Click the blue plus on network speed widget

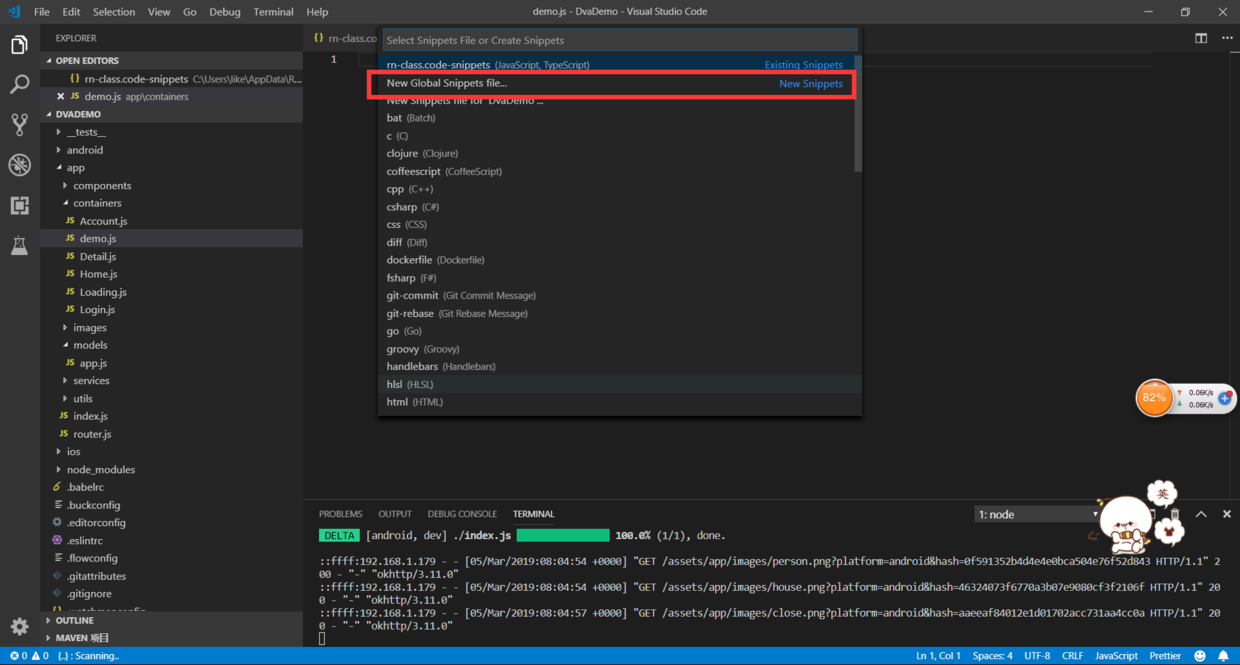click(x=1224, y=398)
